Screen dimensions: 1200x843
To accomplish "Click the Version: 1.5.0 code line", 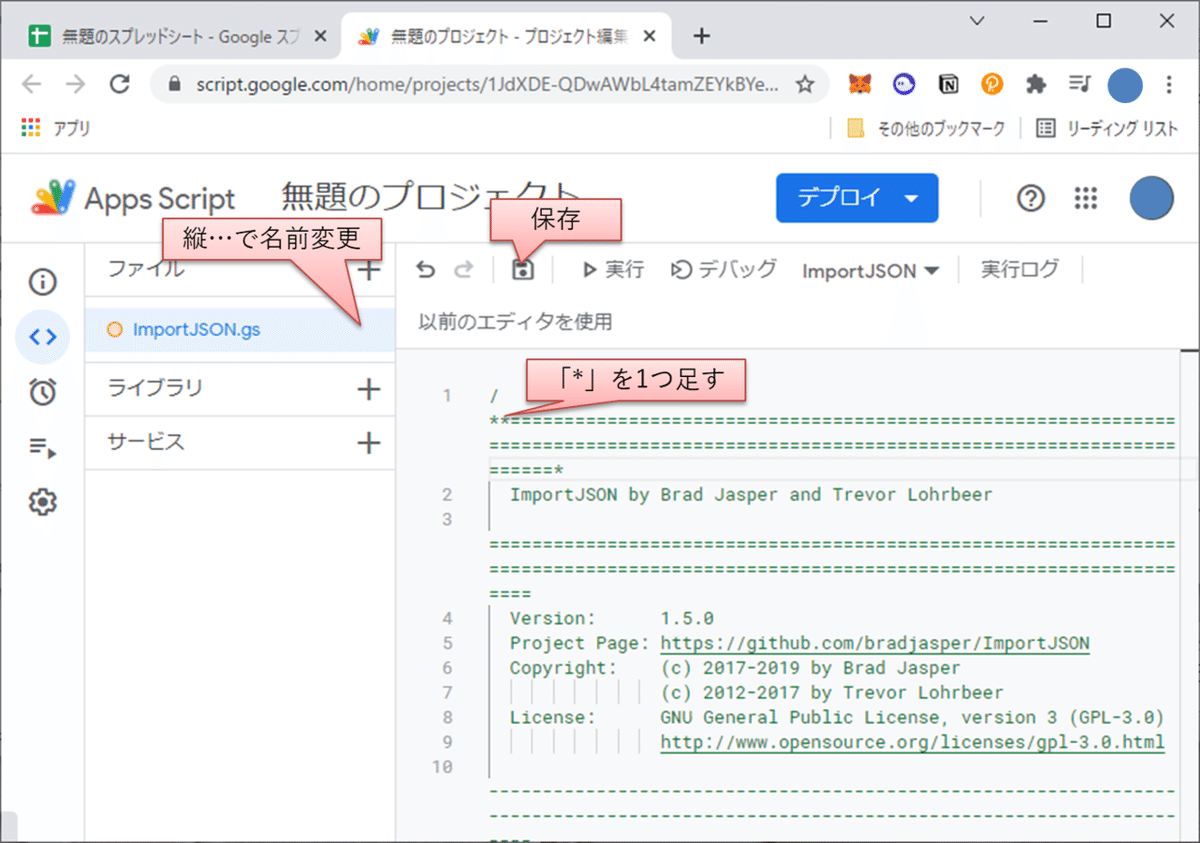I will pos(611,619).
